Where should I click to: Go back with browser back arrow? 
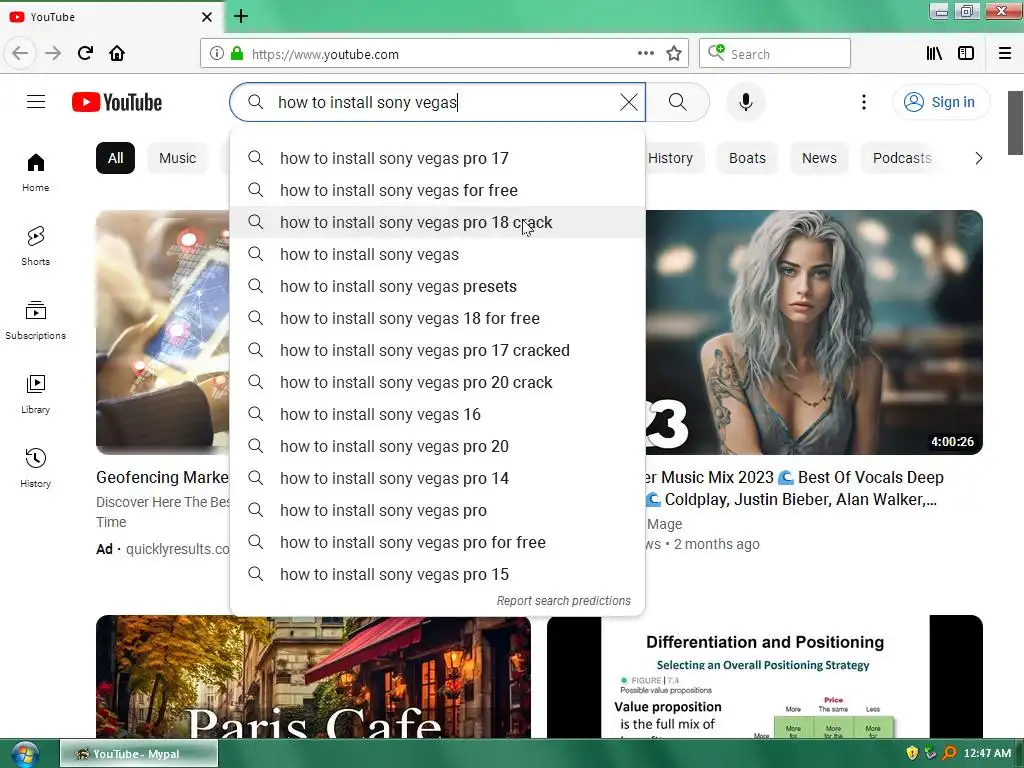click(20, 54)
